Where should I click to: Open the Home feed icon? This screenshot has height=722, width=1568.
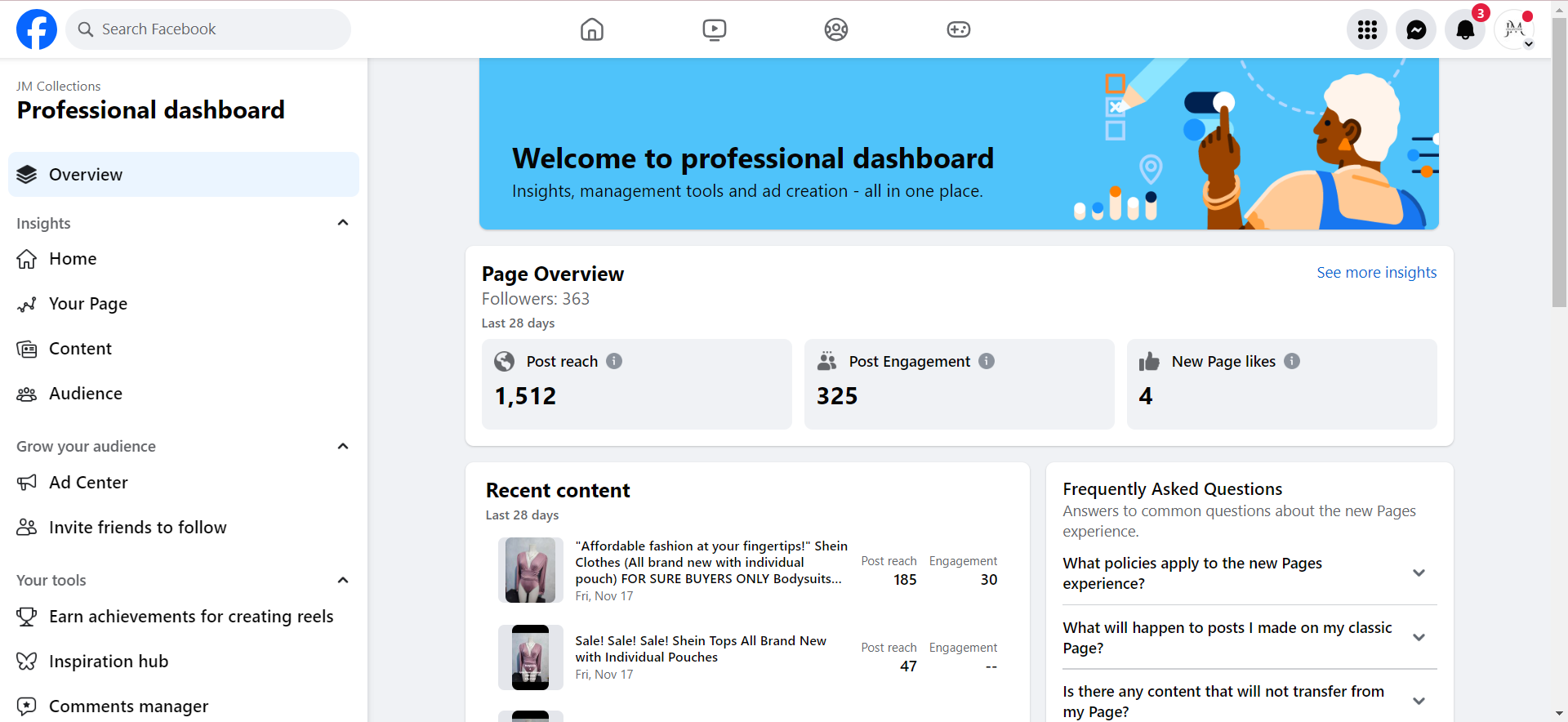(592, 29)
